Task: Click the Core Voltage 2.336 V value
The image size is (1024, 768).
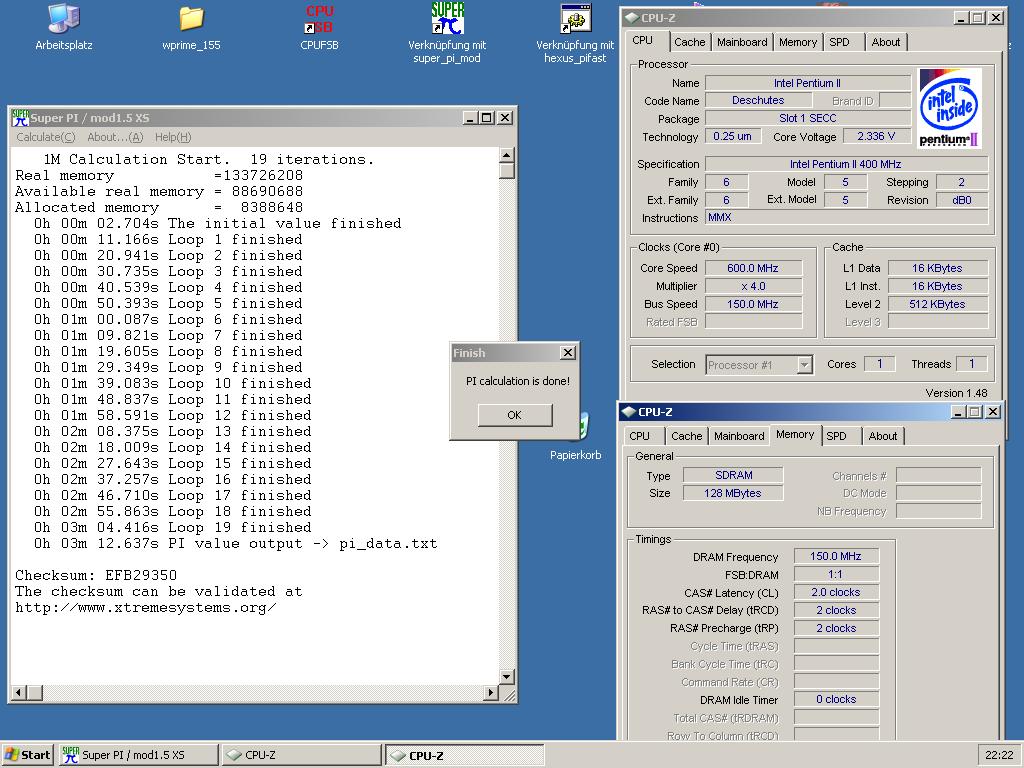Action: coord(876,136)
